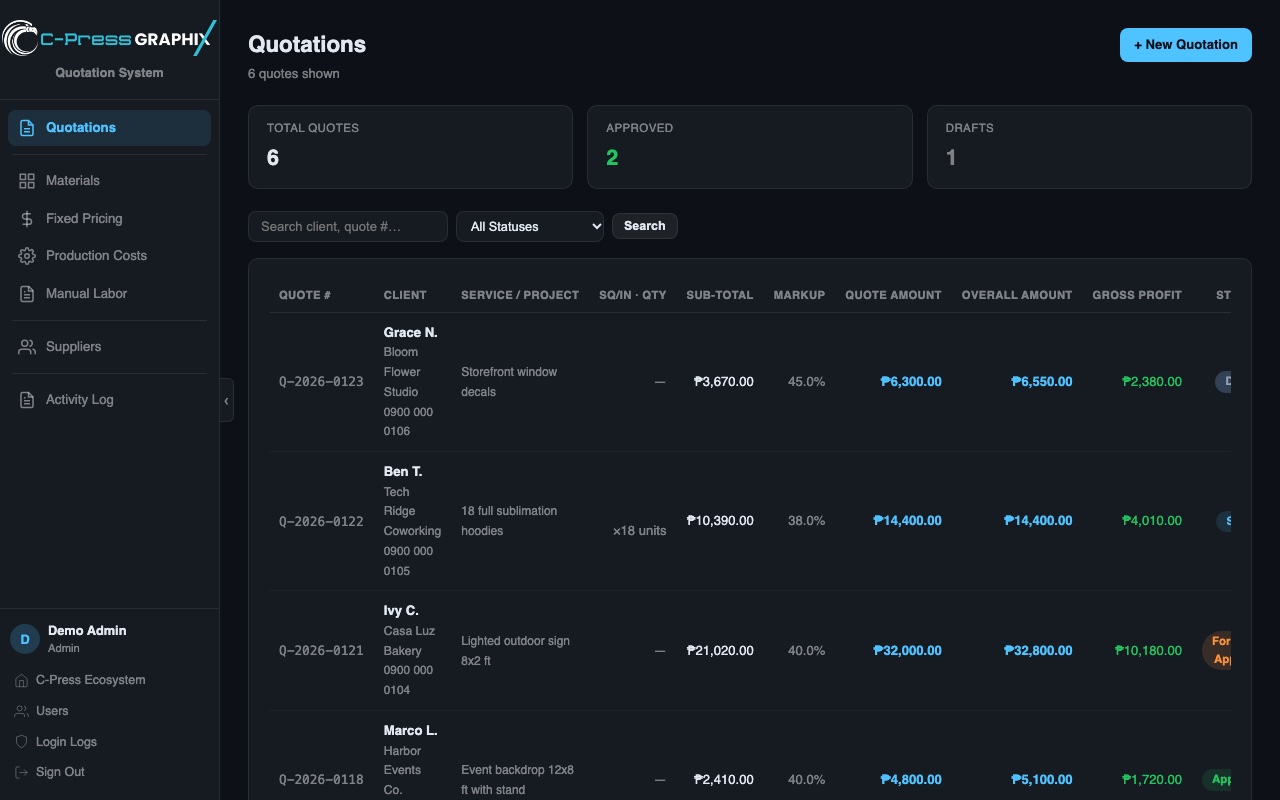Click the Drafts summary card
The width and height of the screenshot is (1280, 800).
click(1089, 147)
